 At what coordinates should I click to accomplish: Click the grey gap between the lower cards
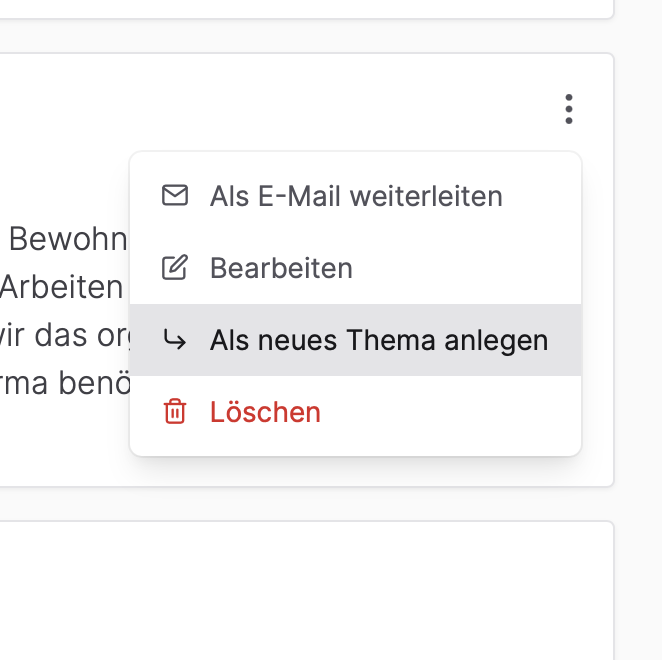point(300,504)
